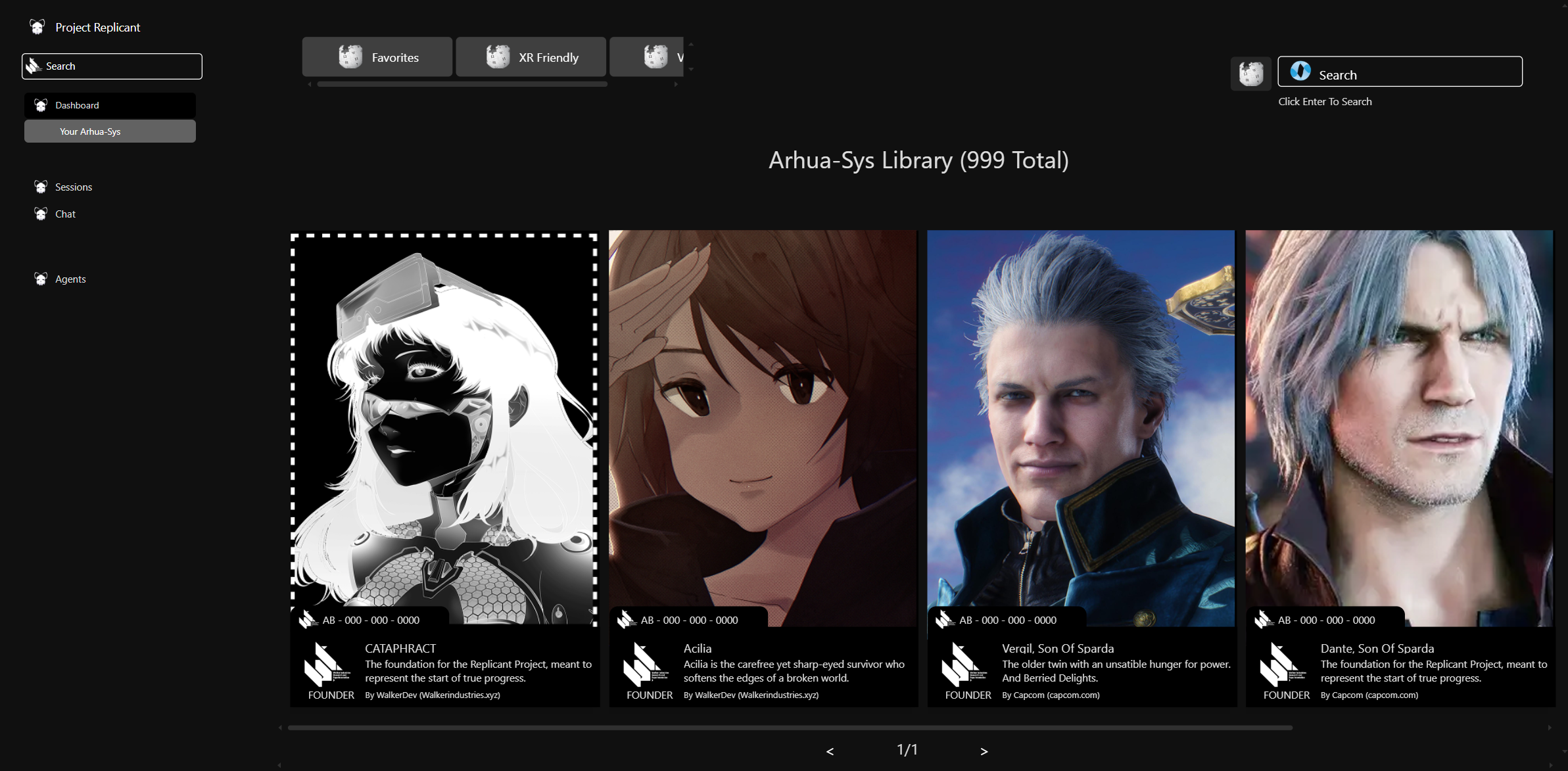
Task: Open Chat from the sidebar
Action: pyautogui.click(x=65, y=214)
